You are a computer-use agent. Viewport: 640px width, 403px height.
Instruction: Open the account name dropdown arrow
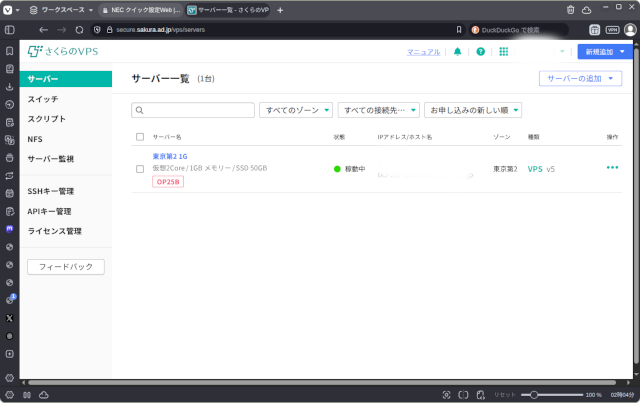[562, 51]
